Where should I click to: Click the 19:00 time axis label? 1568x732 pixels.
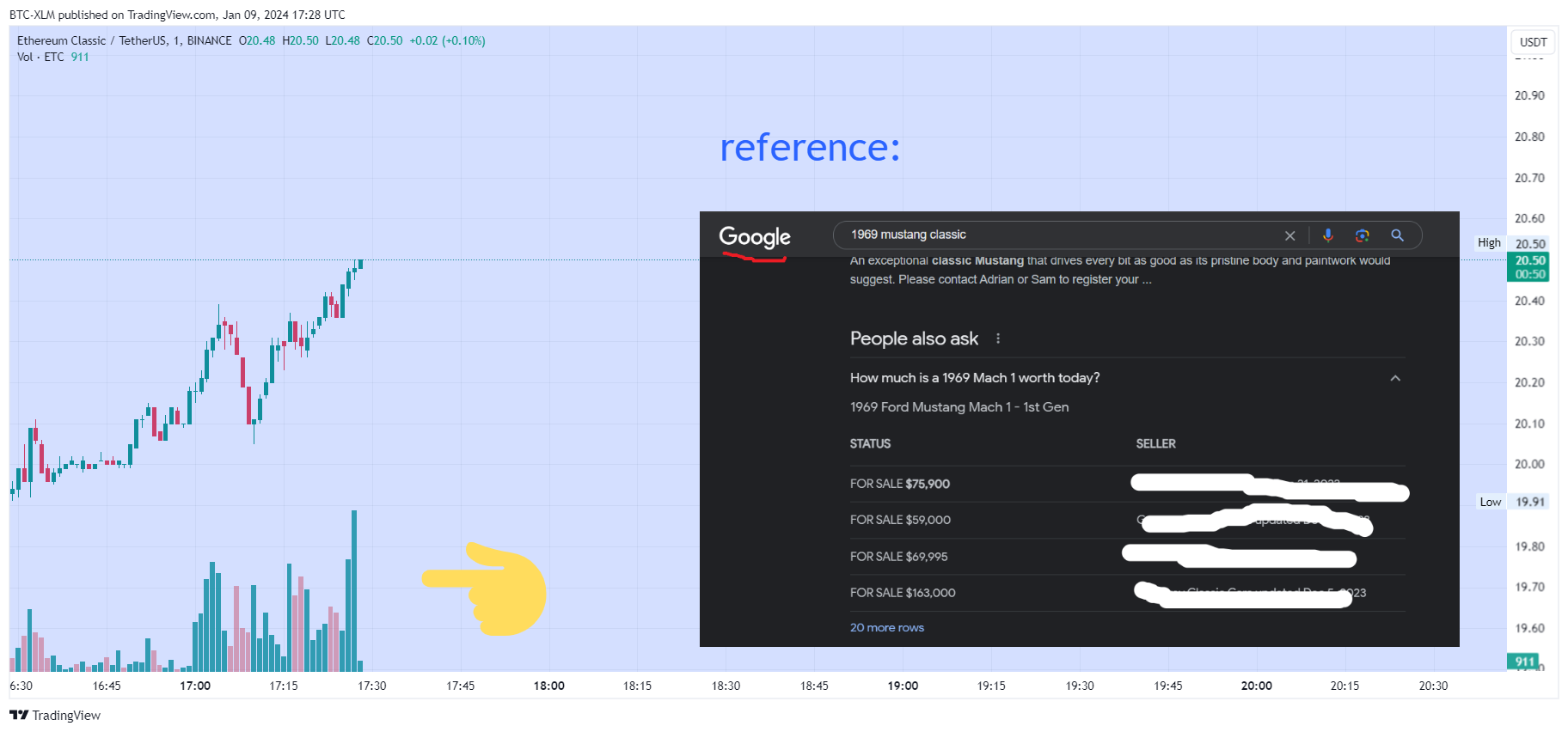point(903,686)
